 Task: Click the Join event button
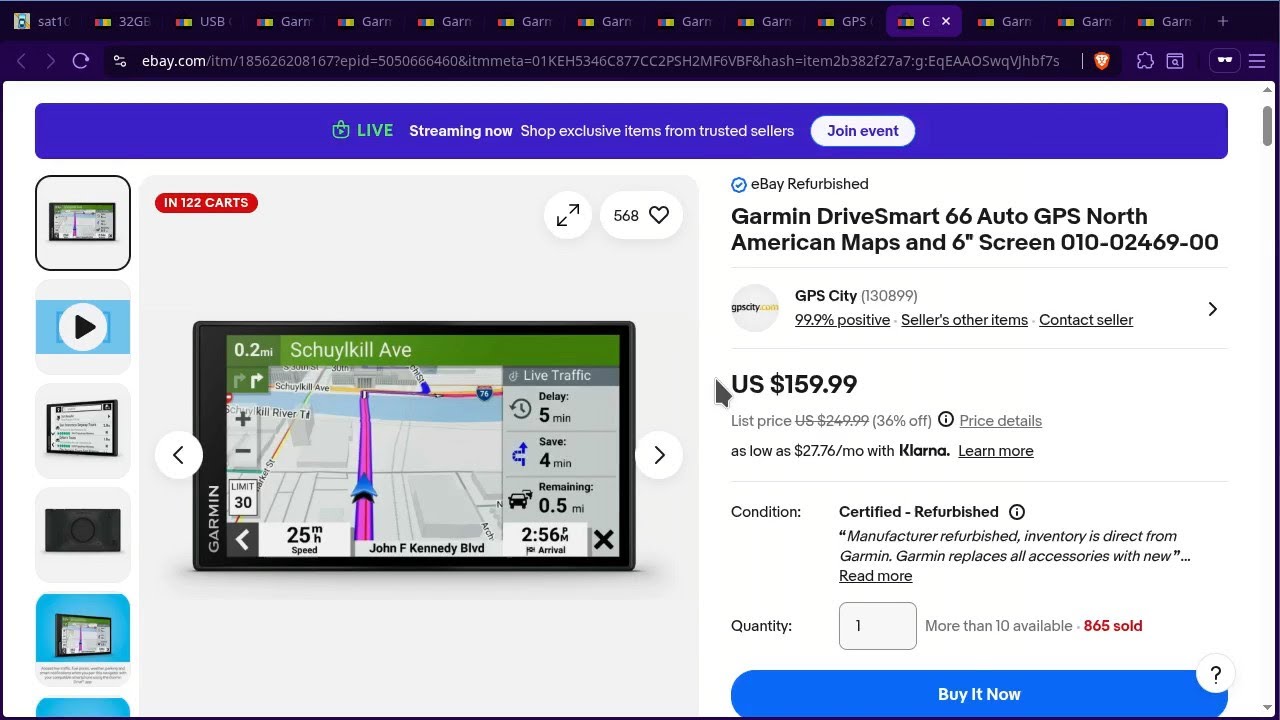(x=862, y=131)
